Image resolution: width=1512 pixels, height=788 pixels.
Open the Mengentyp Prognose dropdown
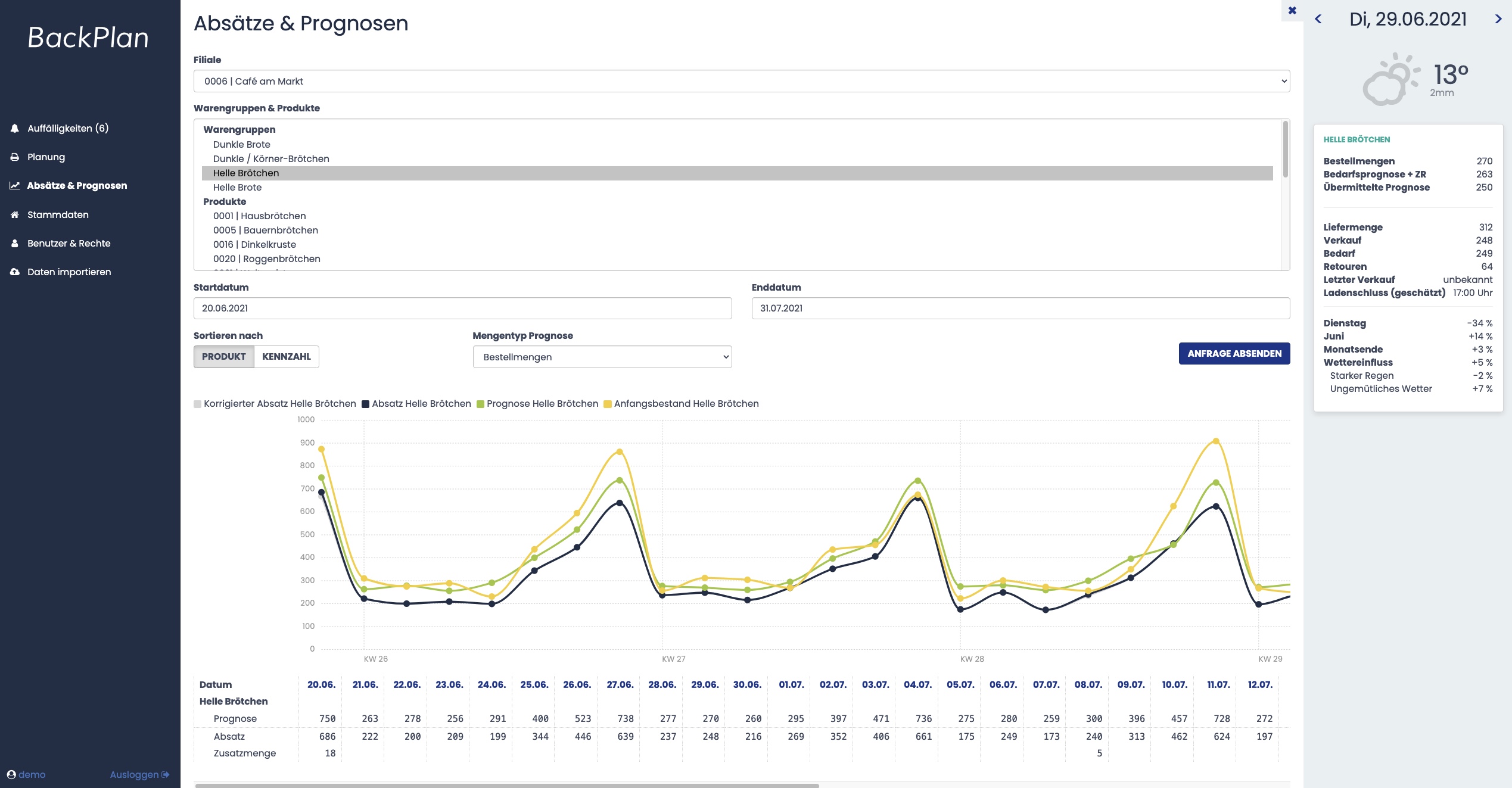[602, 357]
